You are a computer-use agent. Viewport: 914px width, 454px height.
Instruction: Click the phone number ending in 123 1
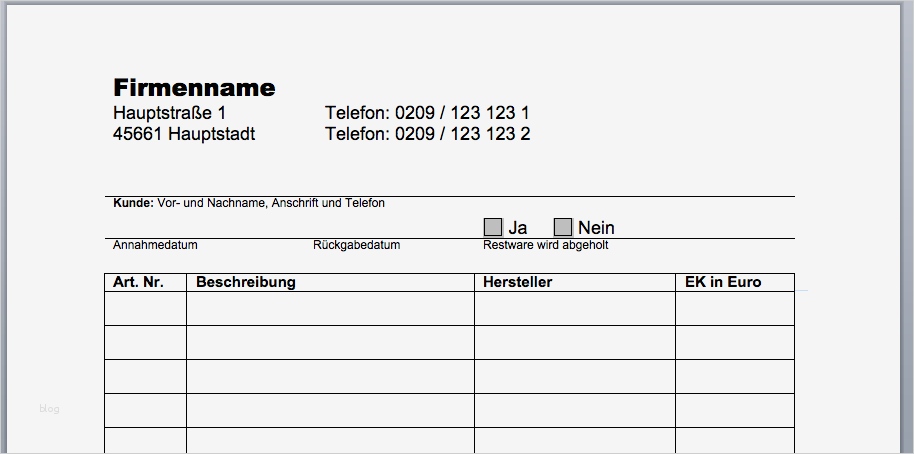point(427,113)
